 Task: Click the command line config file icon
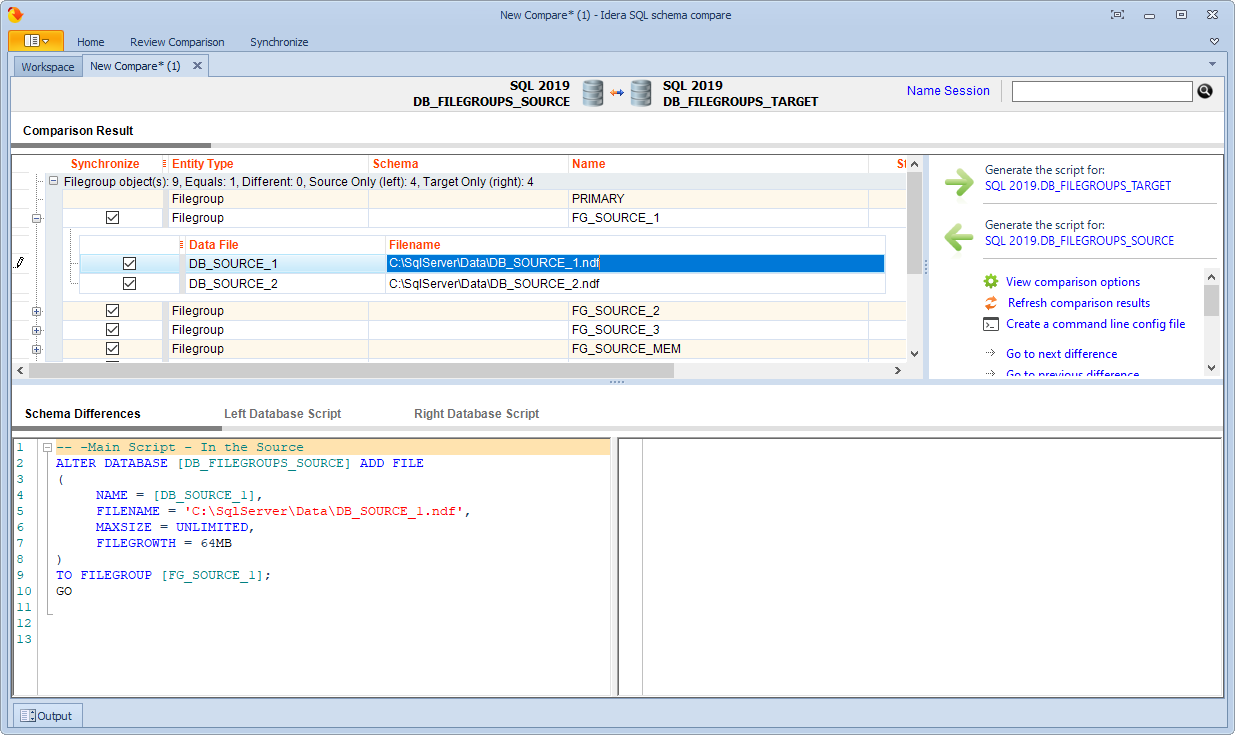point(990,324)
